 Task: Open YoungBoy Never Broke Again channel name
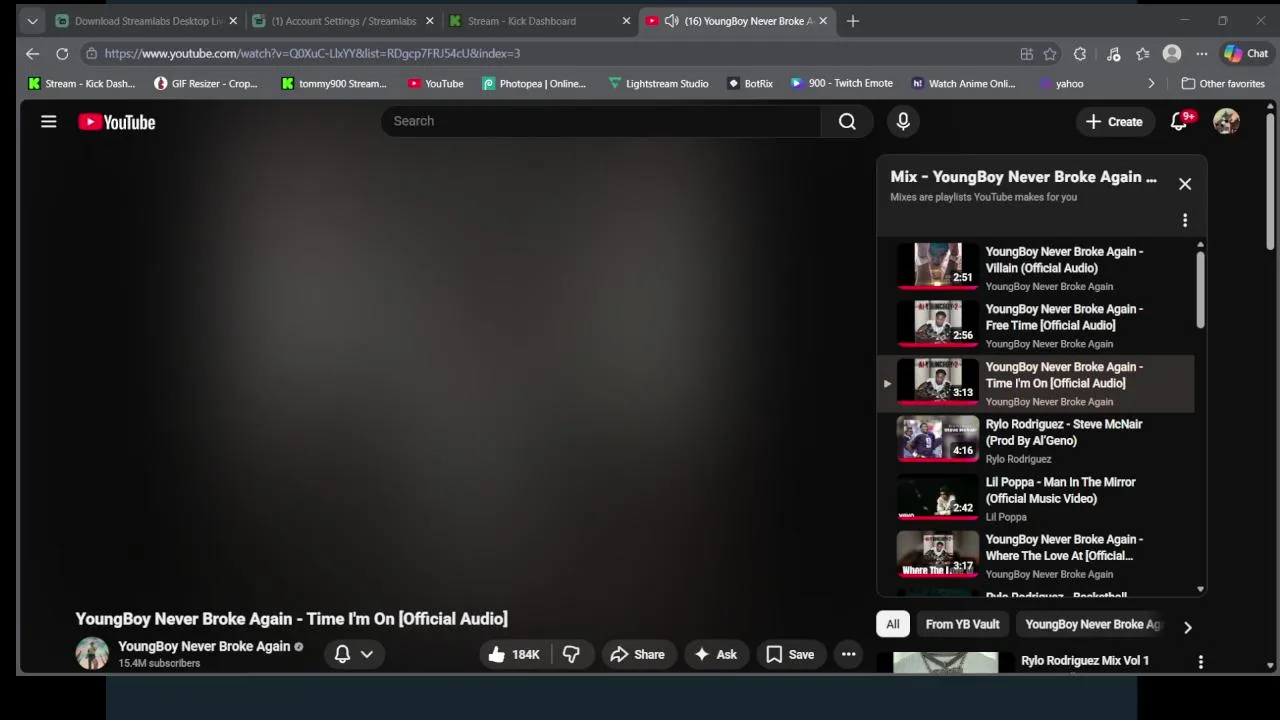point(204,646)
